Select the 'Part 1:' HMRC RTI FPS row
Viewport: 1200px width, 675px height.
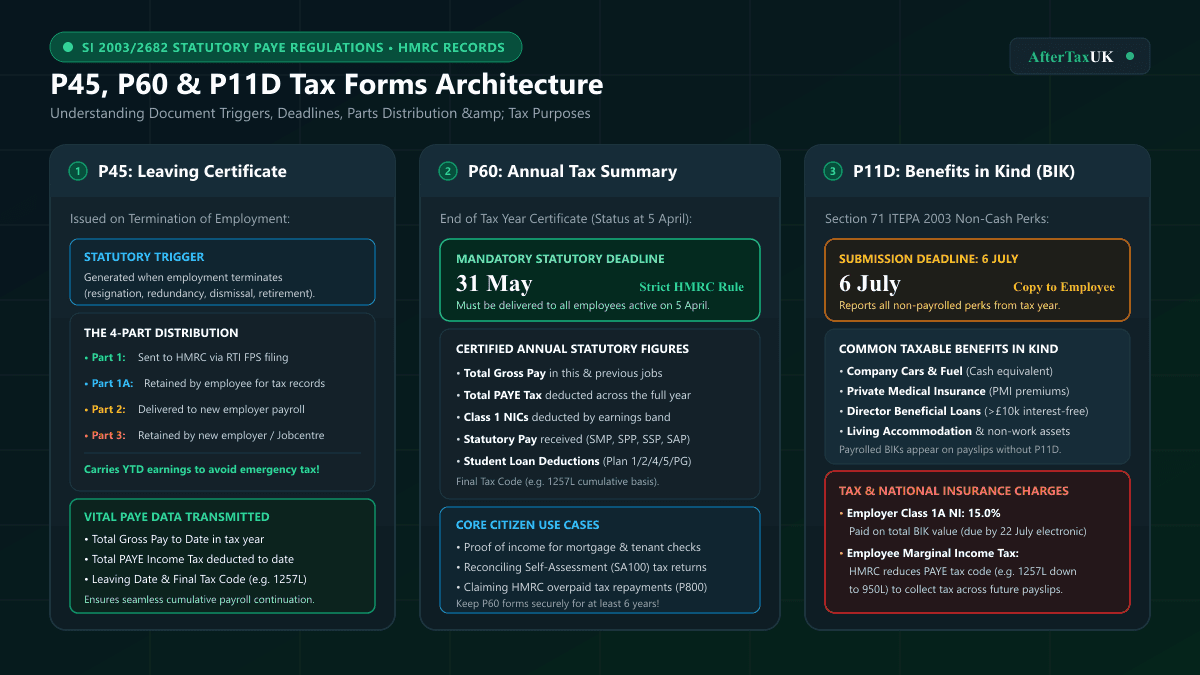tap(186, 357)
